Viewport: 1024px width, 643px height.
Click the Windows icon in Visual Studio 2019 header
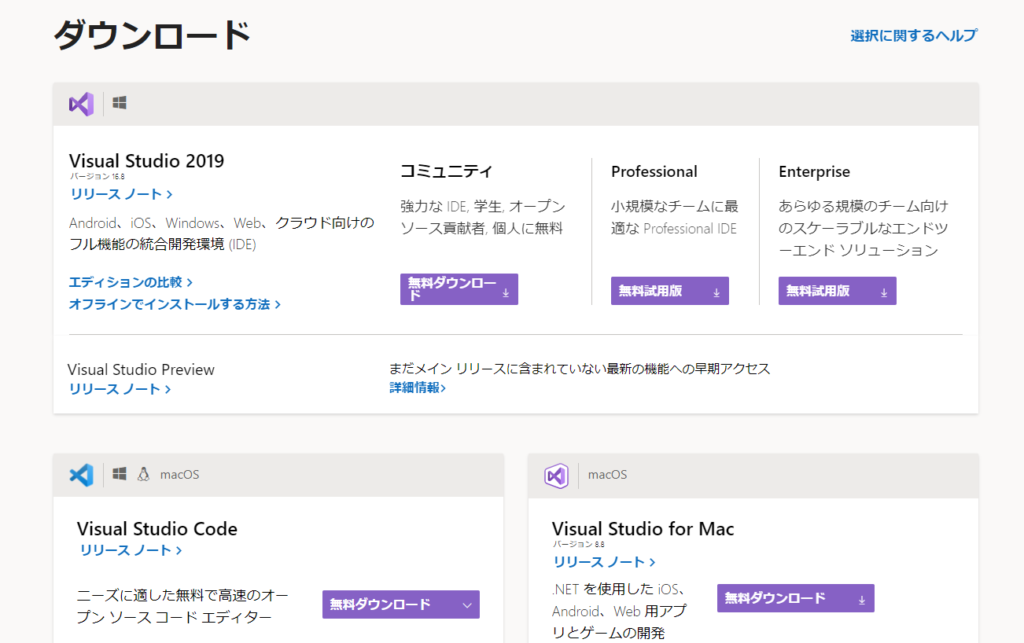[120, 103]
